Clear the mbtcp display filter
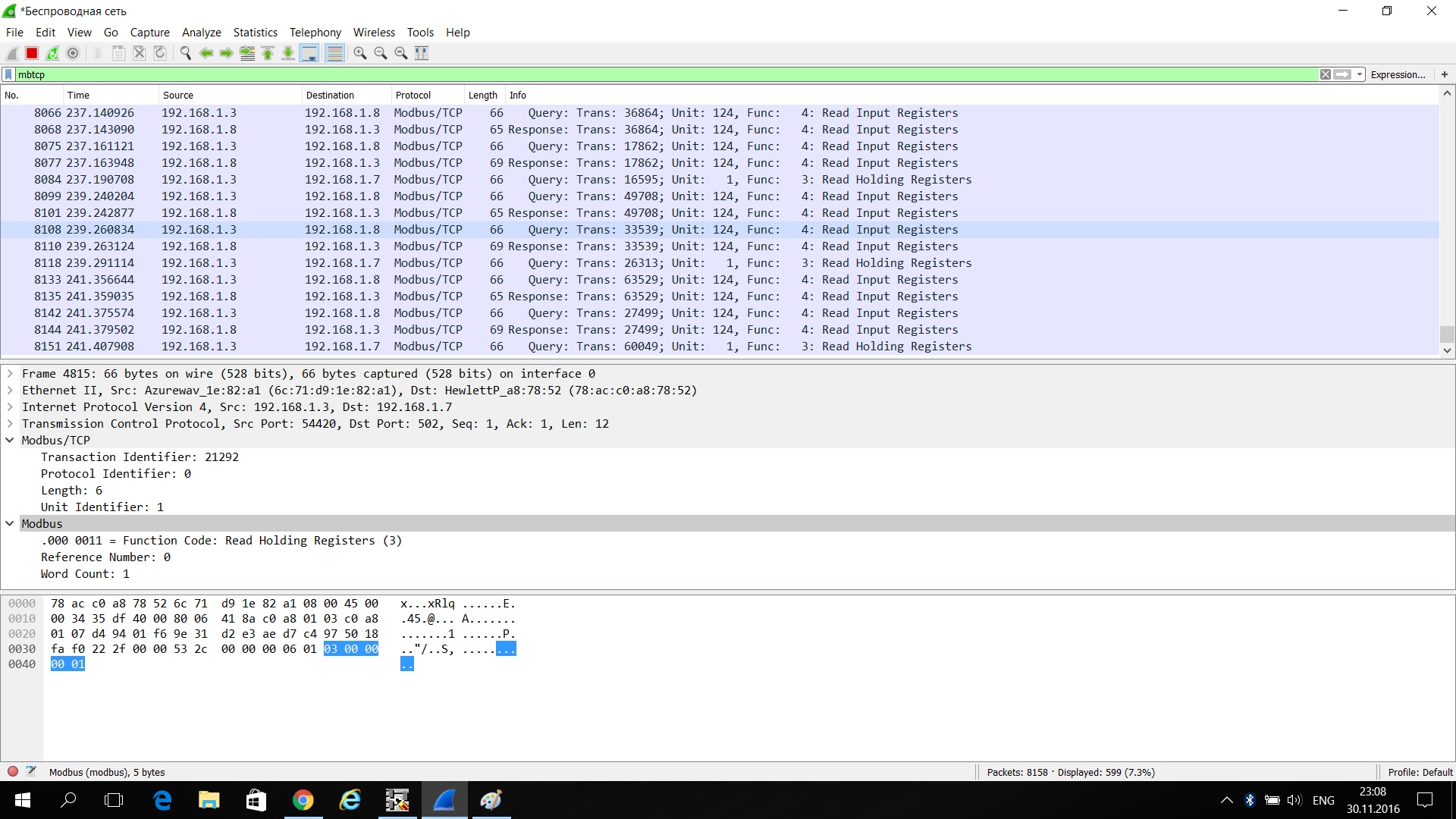This screenshot has height=819, width=1456. tap(1325, 74)
